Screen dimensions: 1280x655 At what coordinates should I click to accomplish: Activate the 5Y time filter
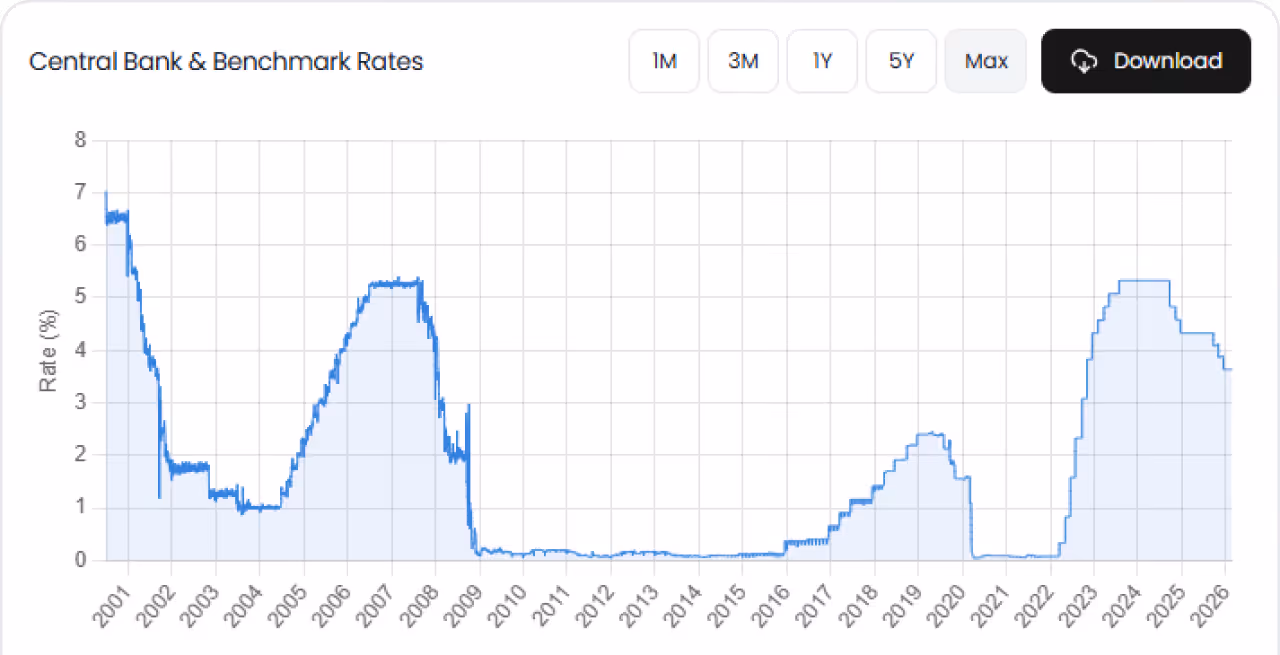pyautogui.click(x=900, y=61)
